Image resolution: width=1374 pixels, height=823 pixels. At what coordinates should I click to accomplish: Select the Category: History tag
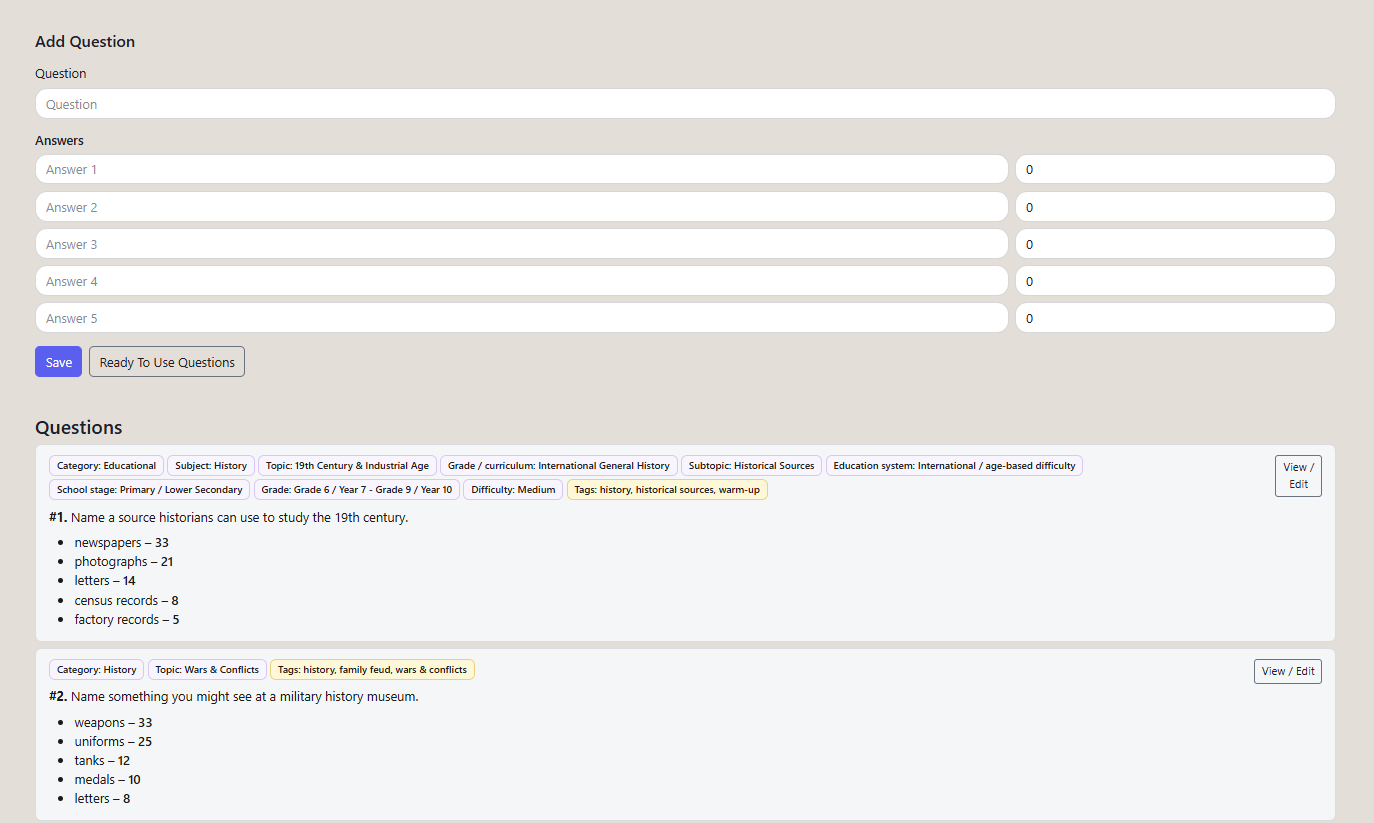coord(97,670)
